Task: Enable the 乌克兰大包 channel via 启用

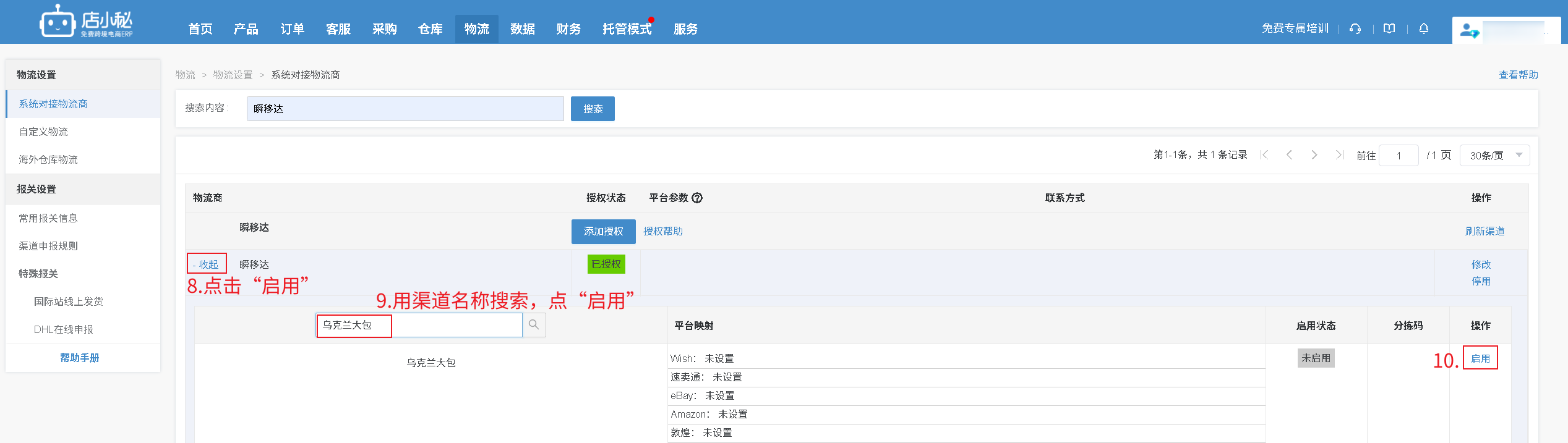Action: click(1480, 358)
